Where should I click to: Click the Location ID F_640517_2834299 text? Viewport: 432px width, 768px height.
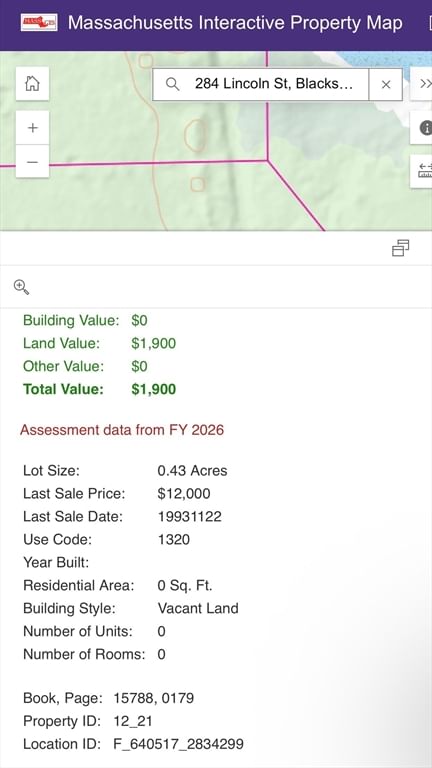pos(178,744)
